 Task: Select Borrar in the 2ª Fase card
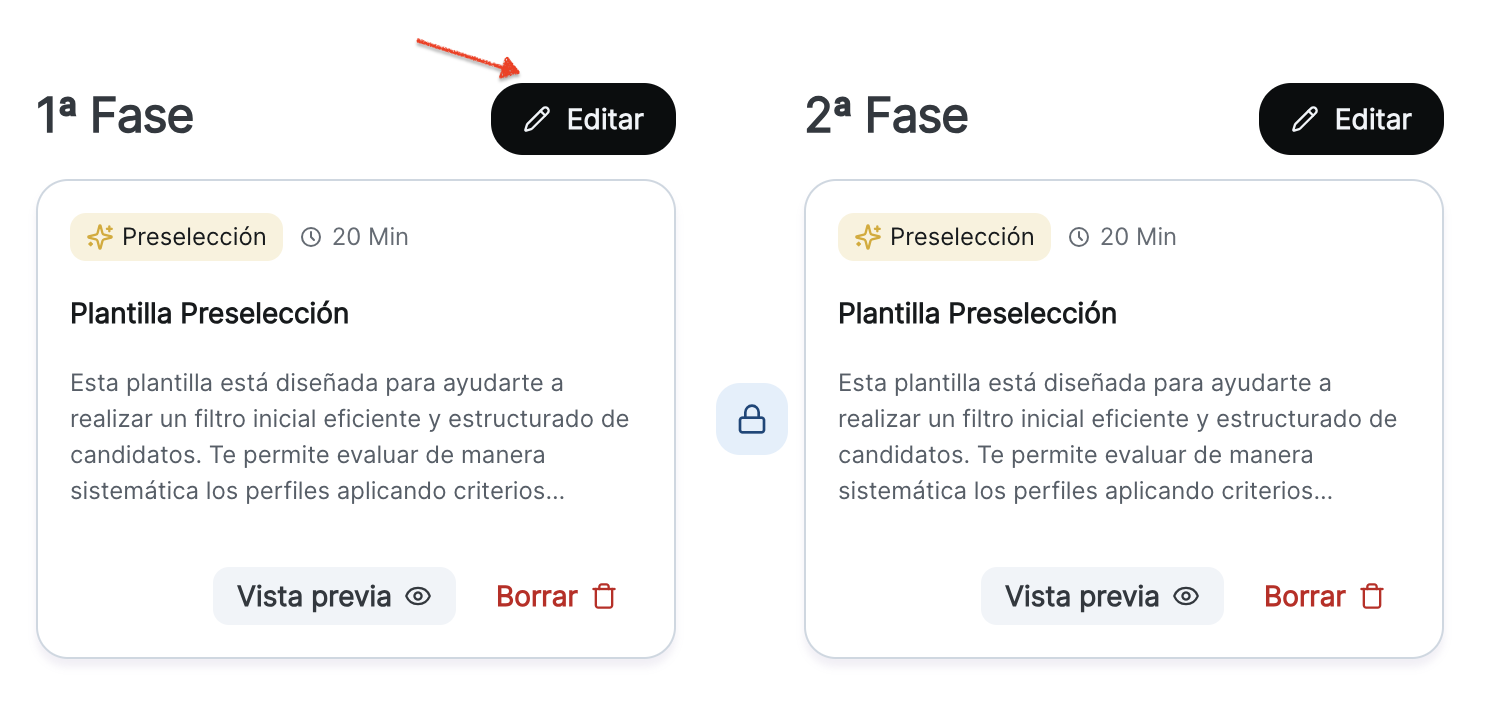tap(1306, 597)
